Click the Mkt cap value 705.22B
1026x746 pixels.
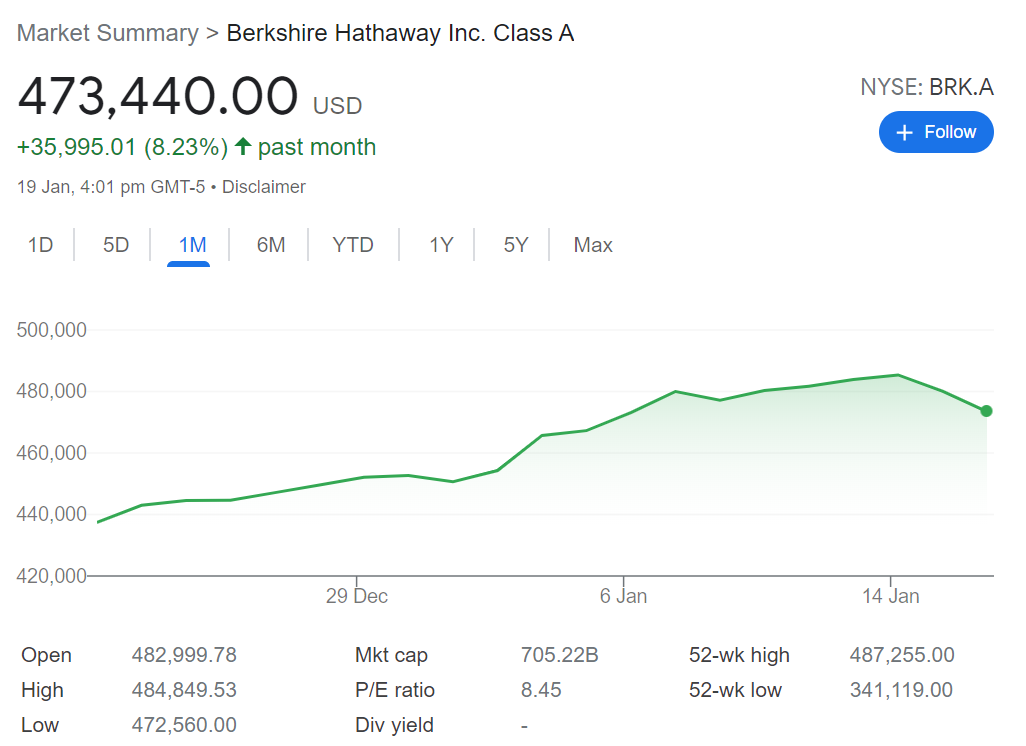point(559,655)
